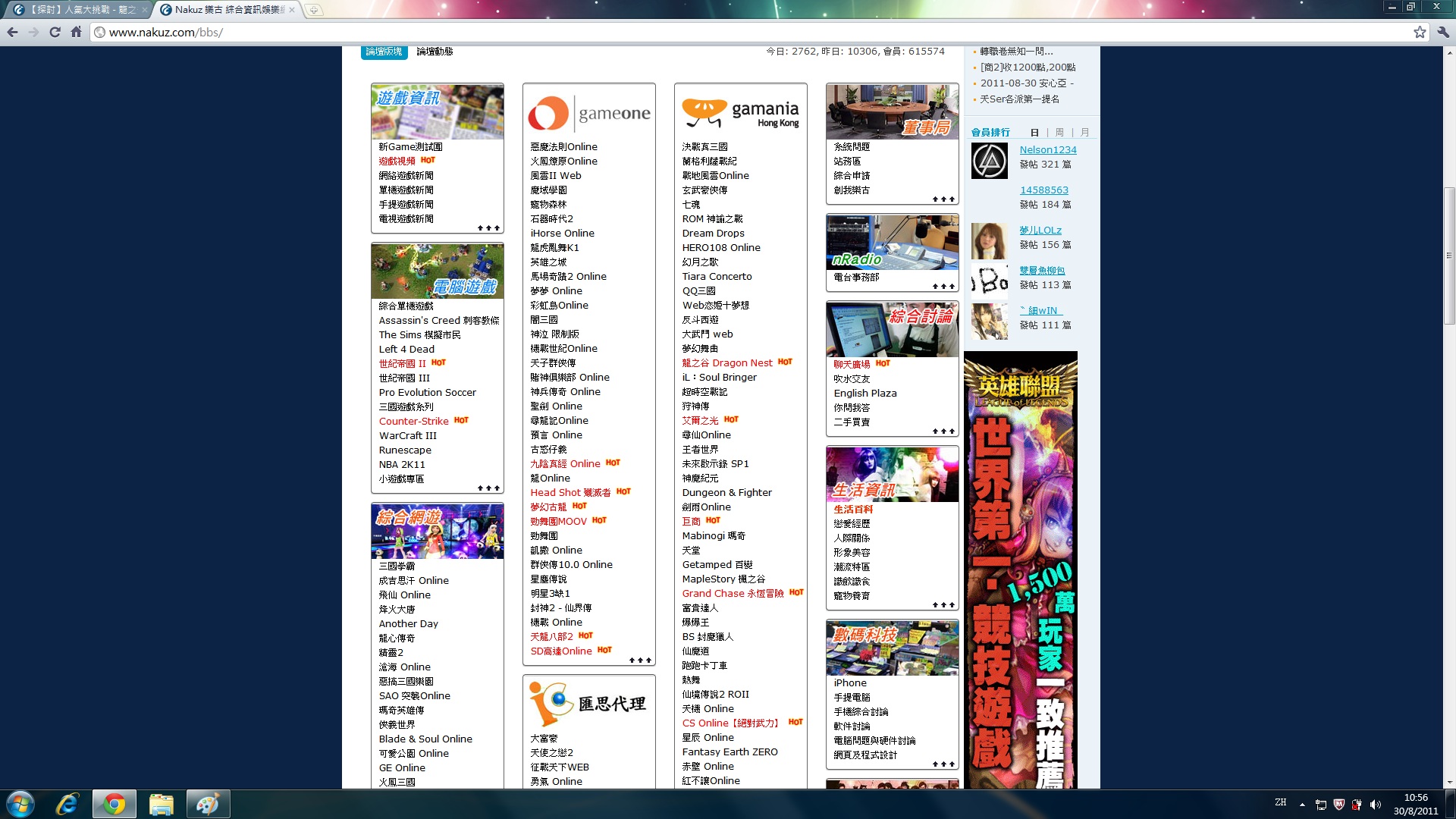This screenshot has width=1456, height=819.
Task: Collapse the gameone section with triple arrows
Action: click(640, 661)
